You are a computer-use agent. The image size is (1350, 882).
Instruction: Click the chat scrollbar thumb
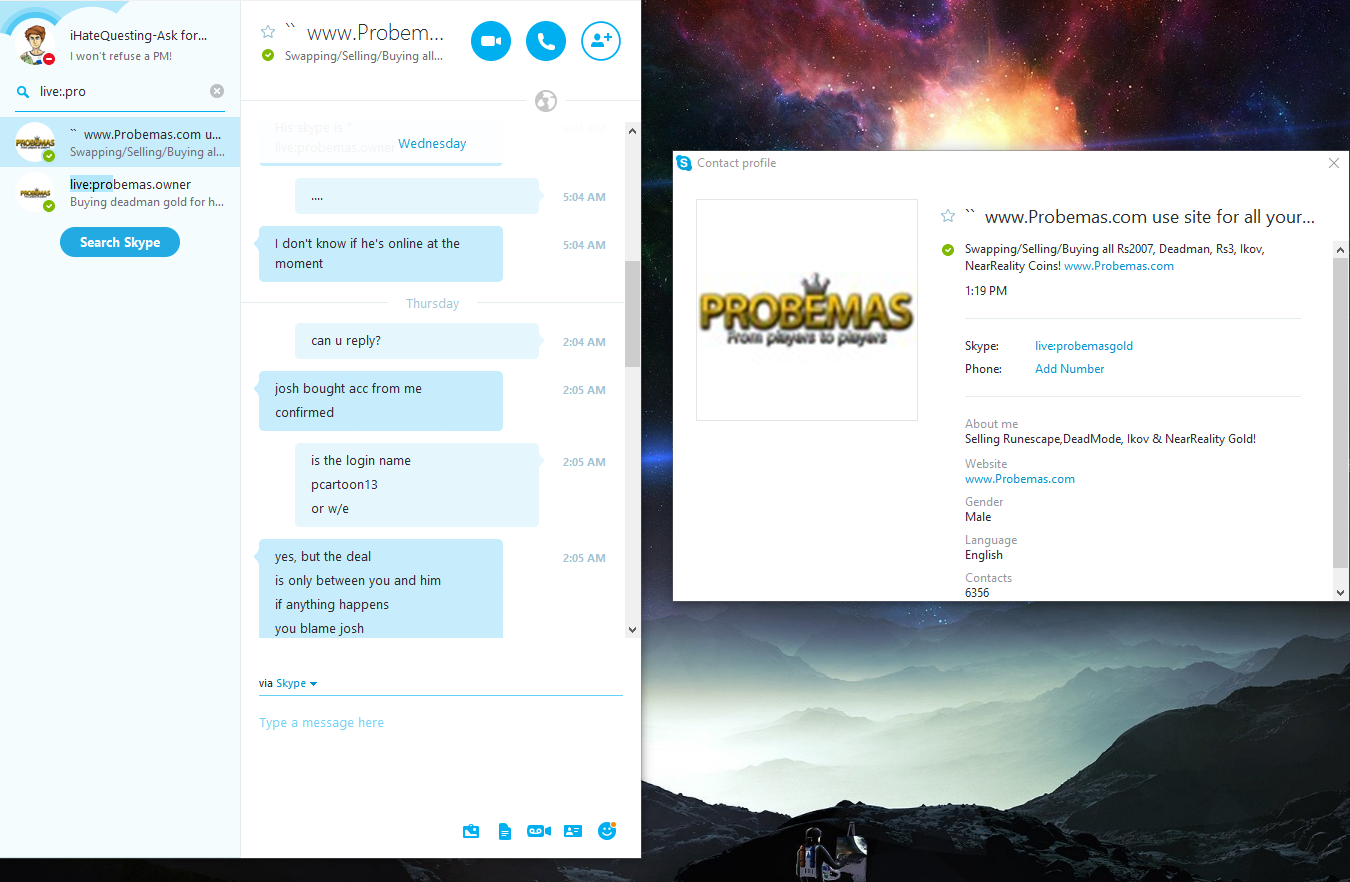(x=632, y=314)
